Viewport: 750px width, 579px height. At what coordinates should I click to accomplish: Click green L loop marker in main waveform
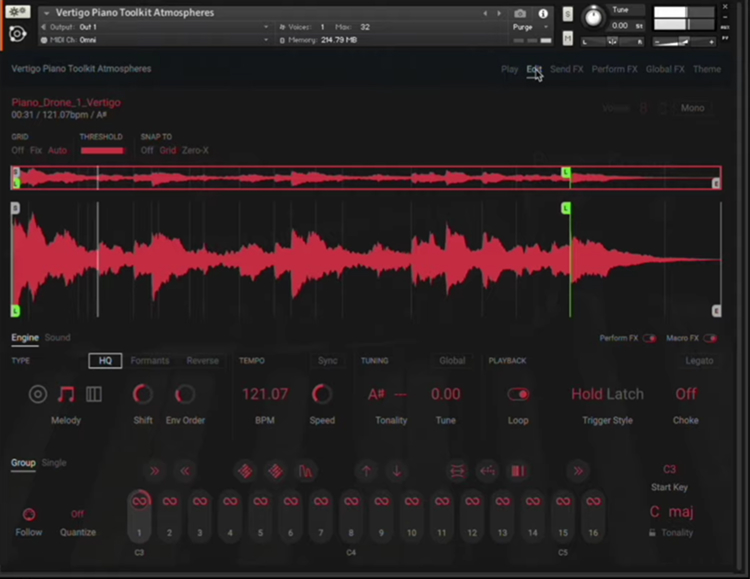point(566,208)
